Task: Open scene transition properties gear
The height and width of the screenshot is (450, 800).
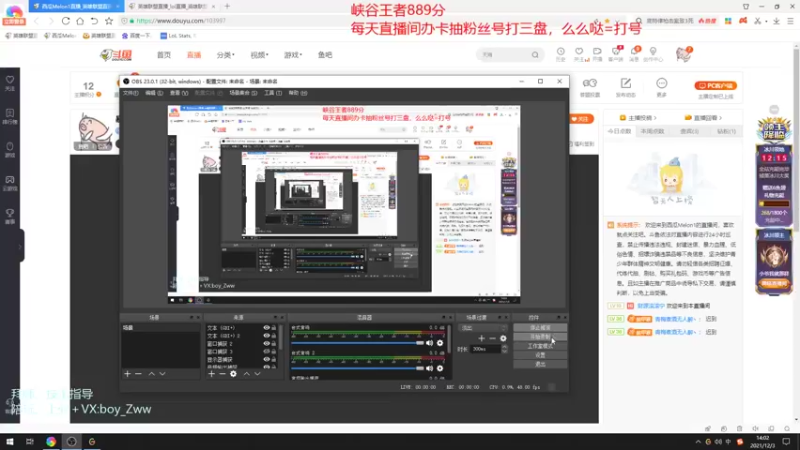Action: 503,338
